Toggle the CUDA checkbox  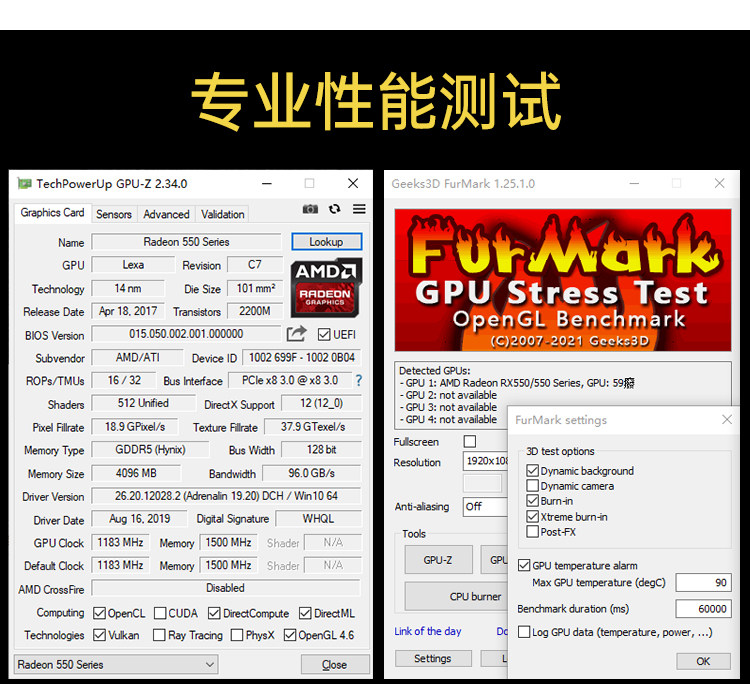tap(160, 613)
